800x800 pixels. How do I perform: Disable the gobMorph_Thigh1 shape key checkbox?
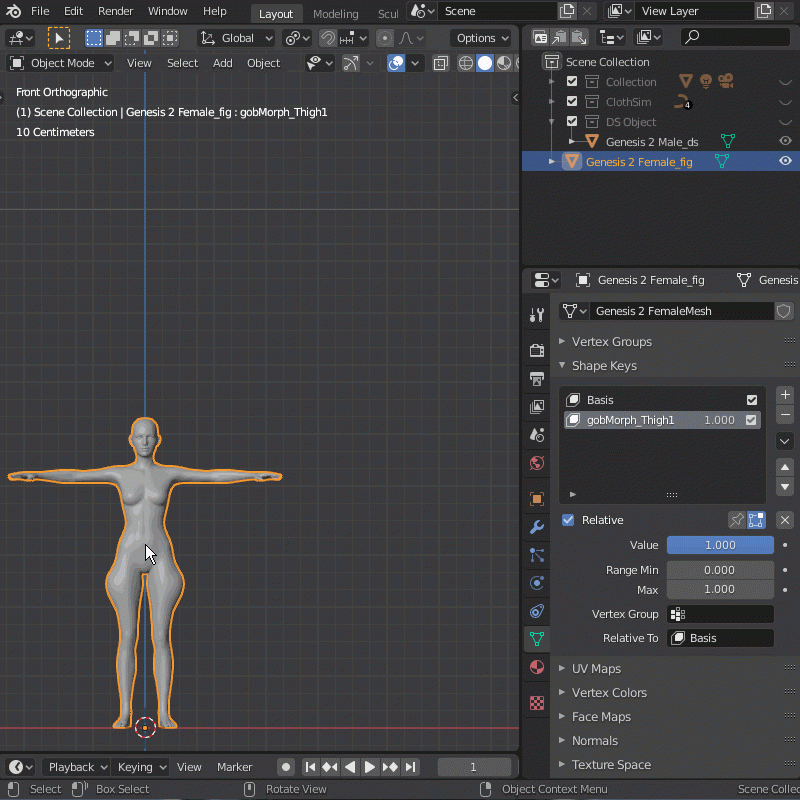[x=751, y=420]
